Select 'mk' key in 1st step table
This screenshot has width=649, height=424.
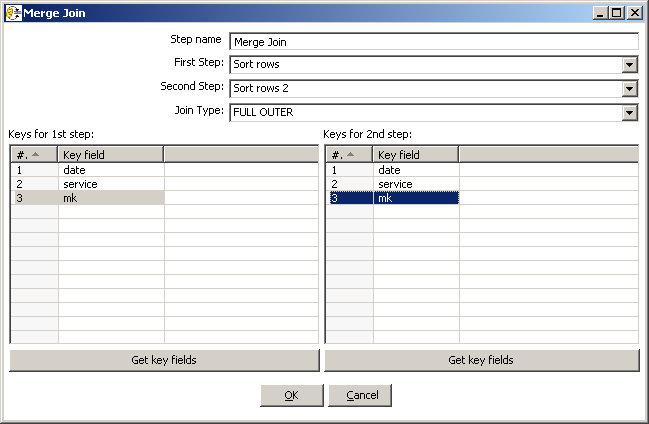[111, 198]
